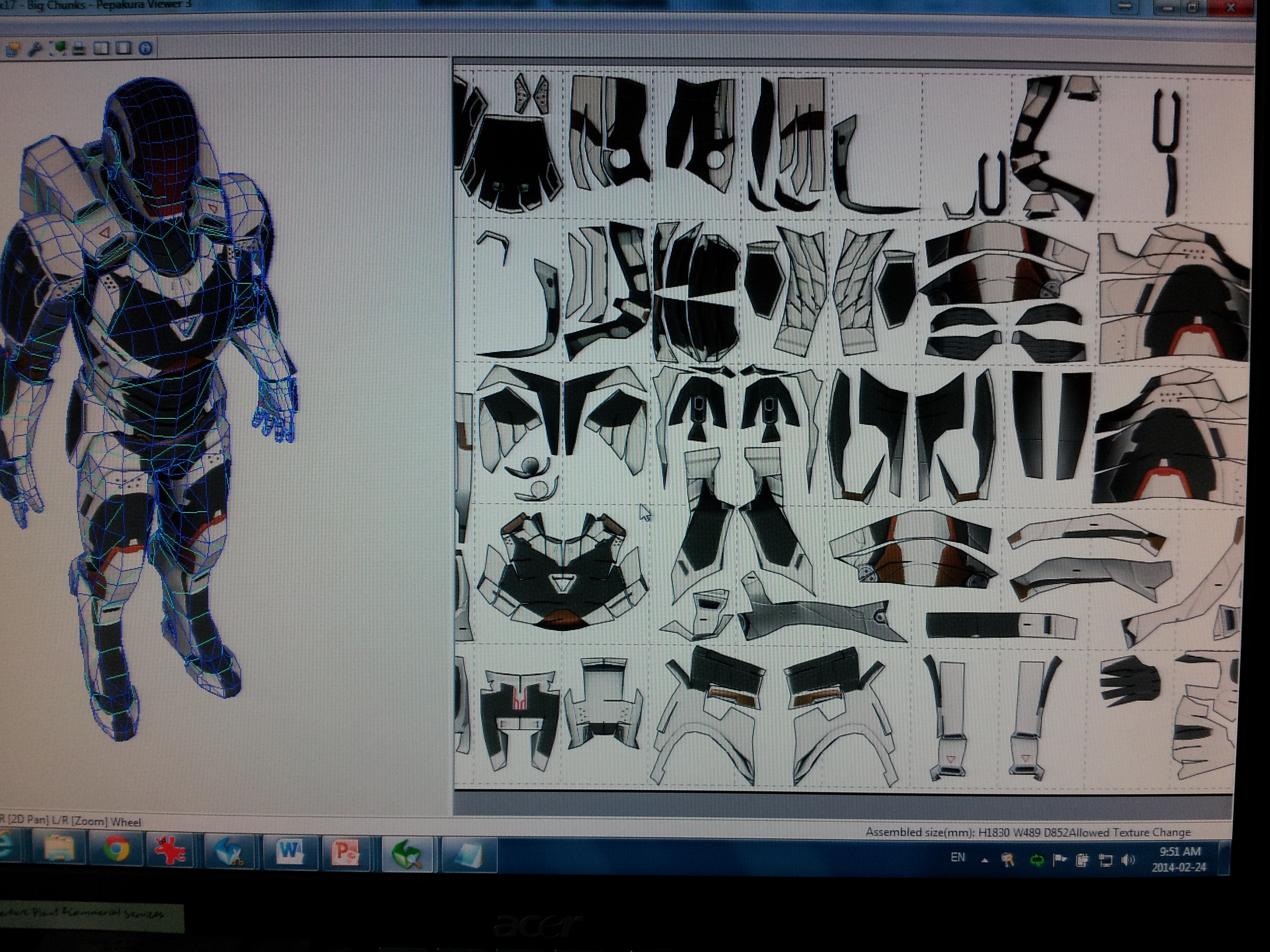Expand the hidden tray icons arrow
Screen dimensions: 1270x952
[985, 860]
